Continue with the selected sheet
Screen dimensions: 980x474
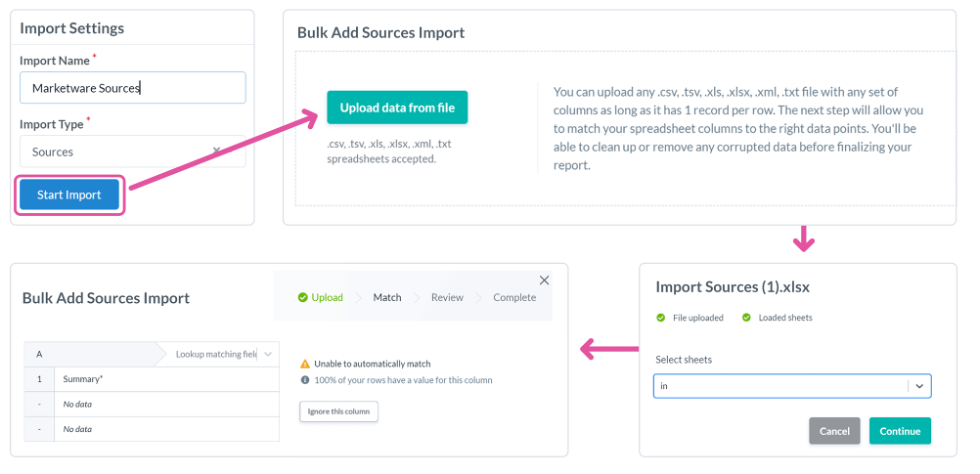tap(900, 431)
